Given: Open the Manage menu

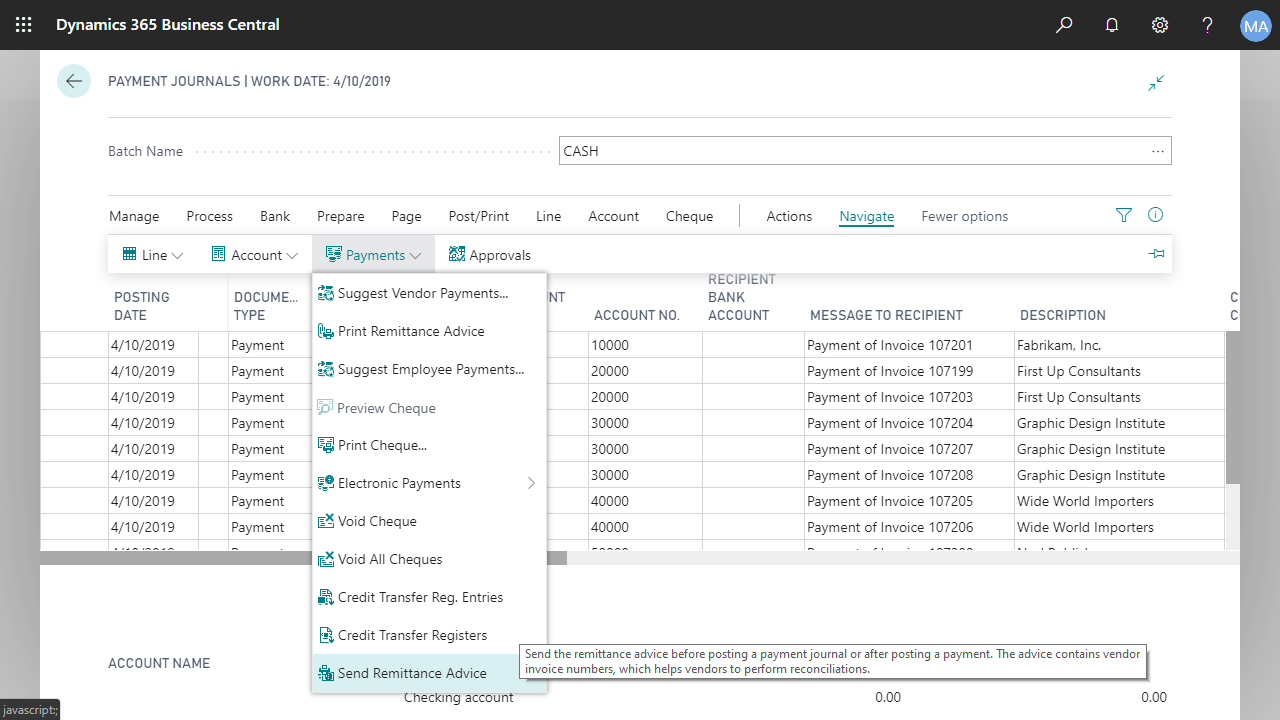Looking at the screenshot, I should (x=134, y=216).
